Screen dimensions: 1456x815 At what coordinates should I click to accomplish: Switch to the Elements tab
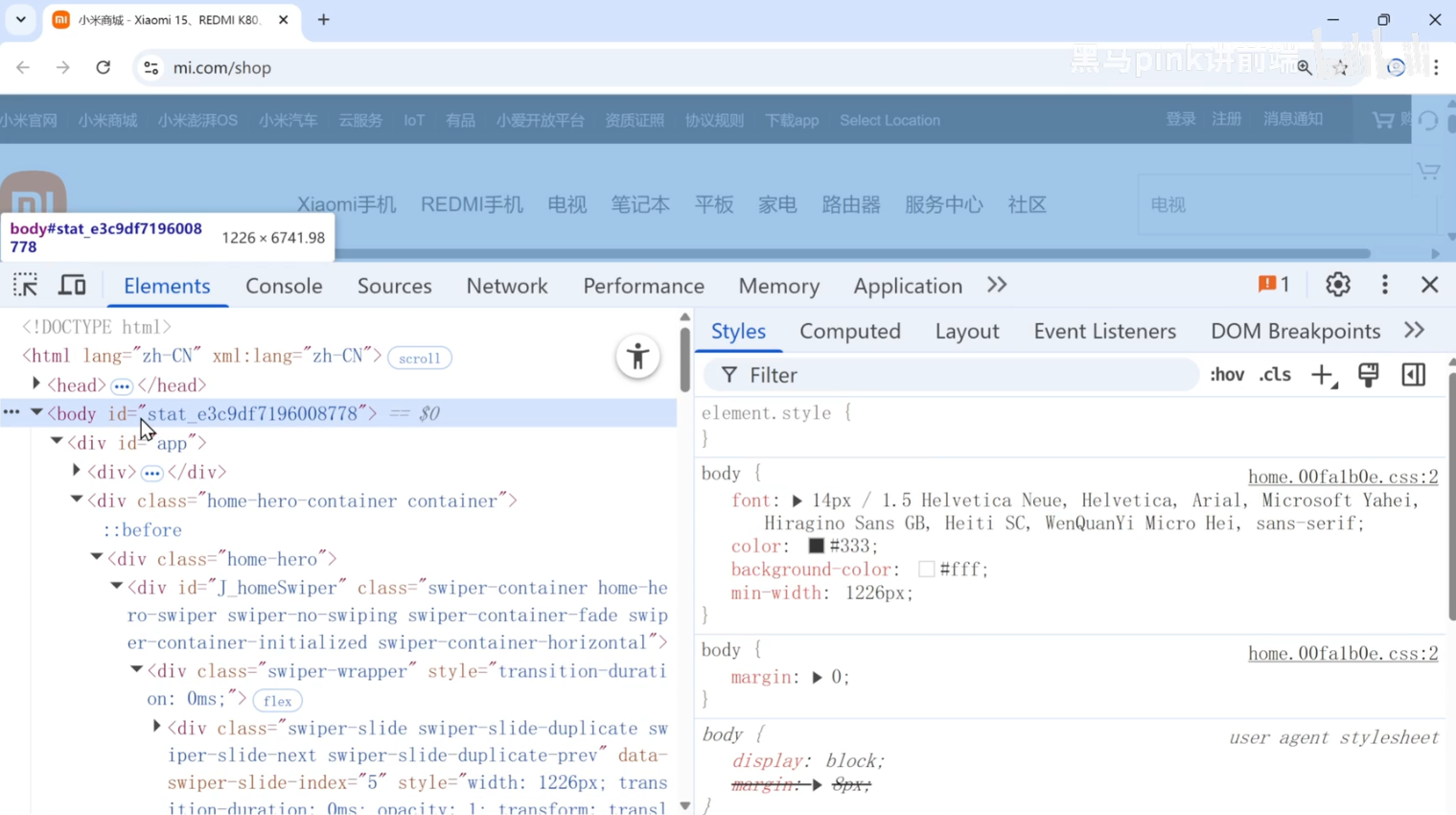167,286
